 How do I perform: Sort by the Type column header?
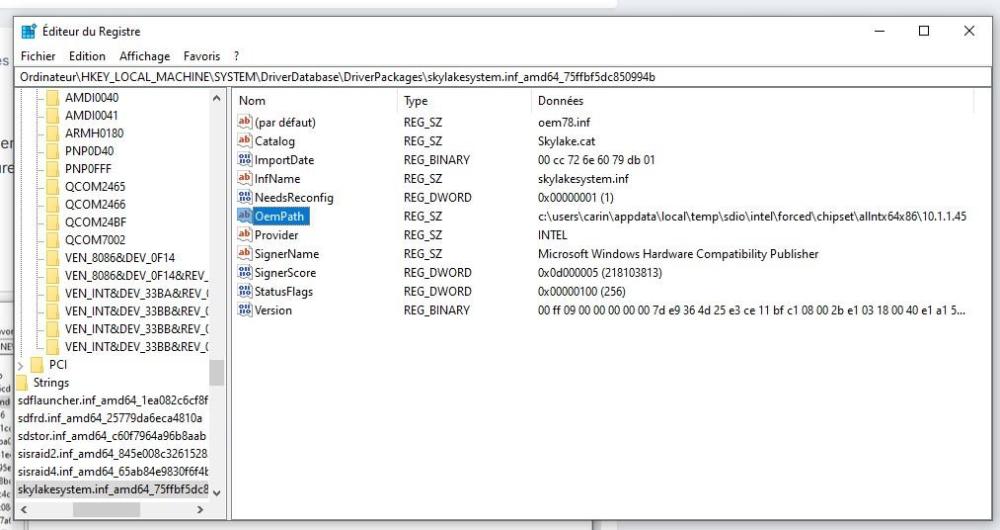click(416, 101)
